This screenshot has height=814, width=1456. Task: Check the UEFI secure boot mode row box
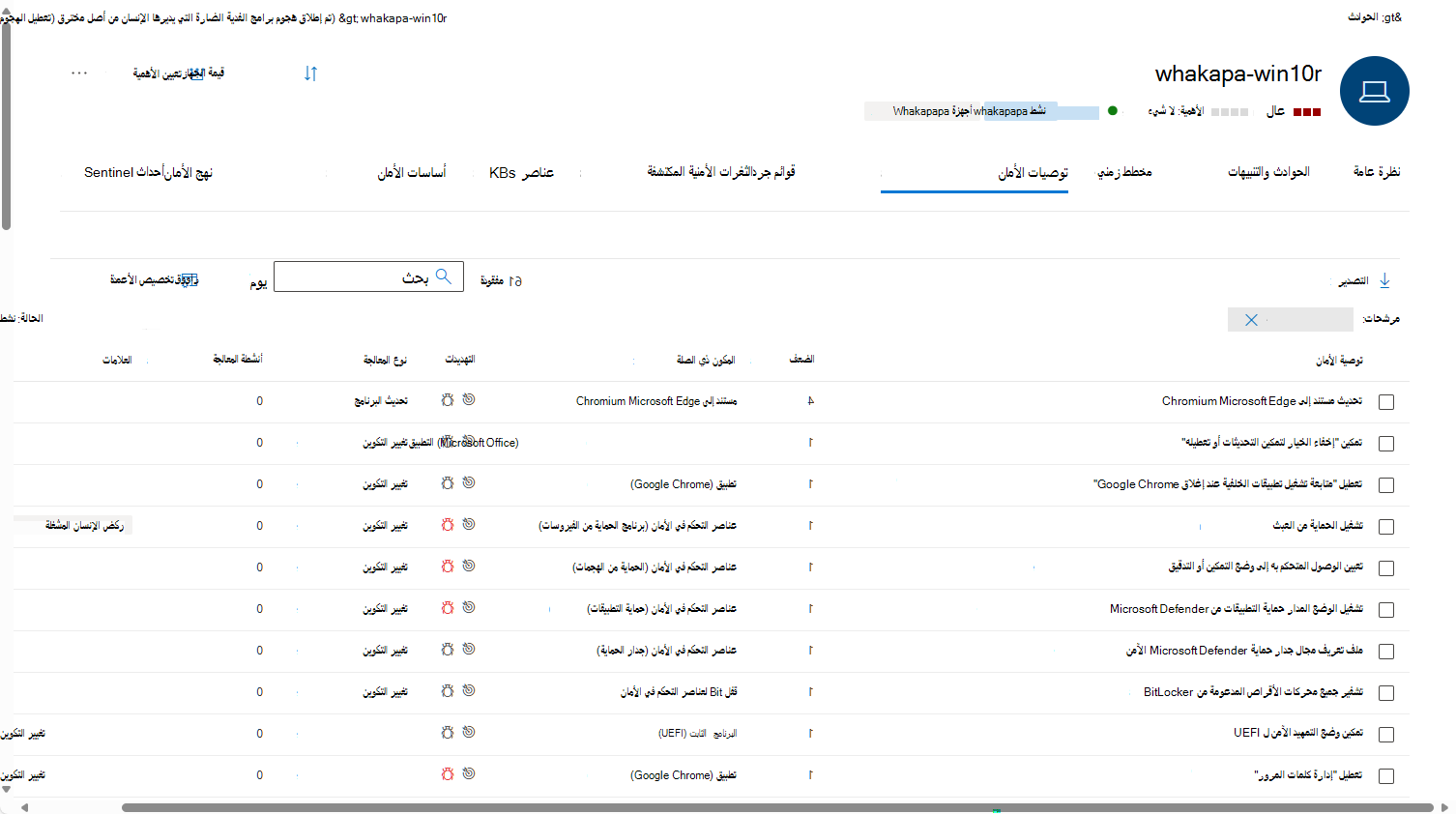coord(1386,735)
